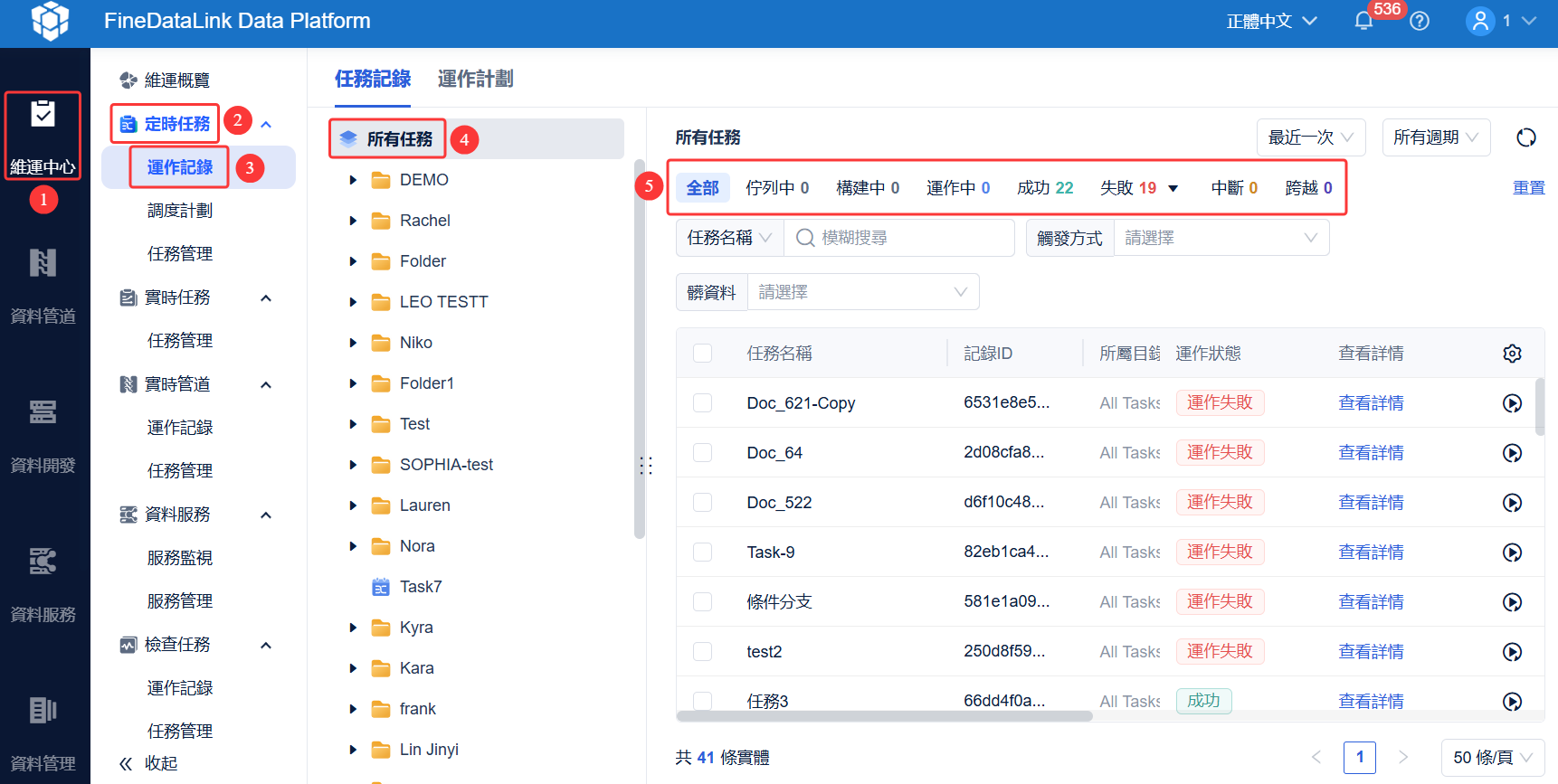Click the table vertical scrollbar thumb
This screenshot has height=784, width=1558.
coord(1540,407)
